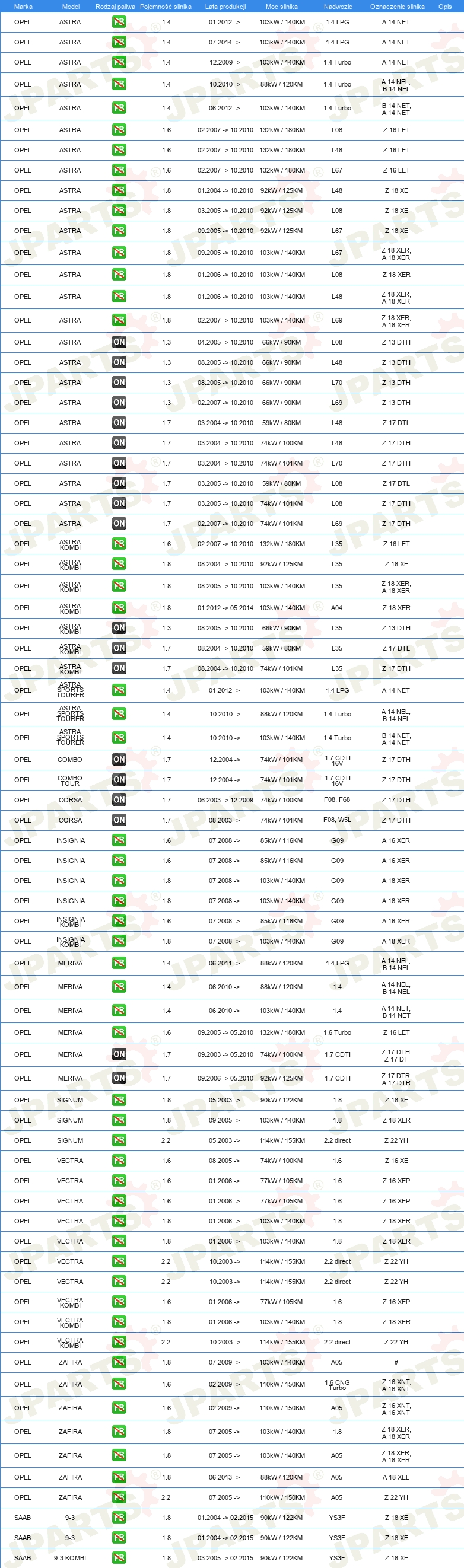This screenshot has height=1568, width=464.
Task: Select petrol icon in Zafira 1.6 CNG Turbo row
Action: (x=119, y=1384)
